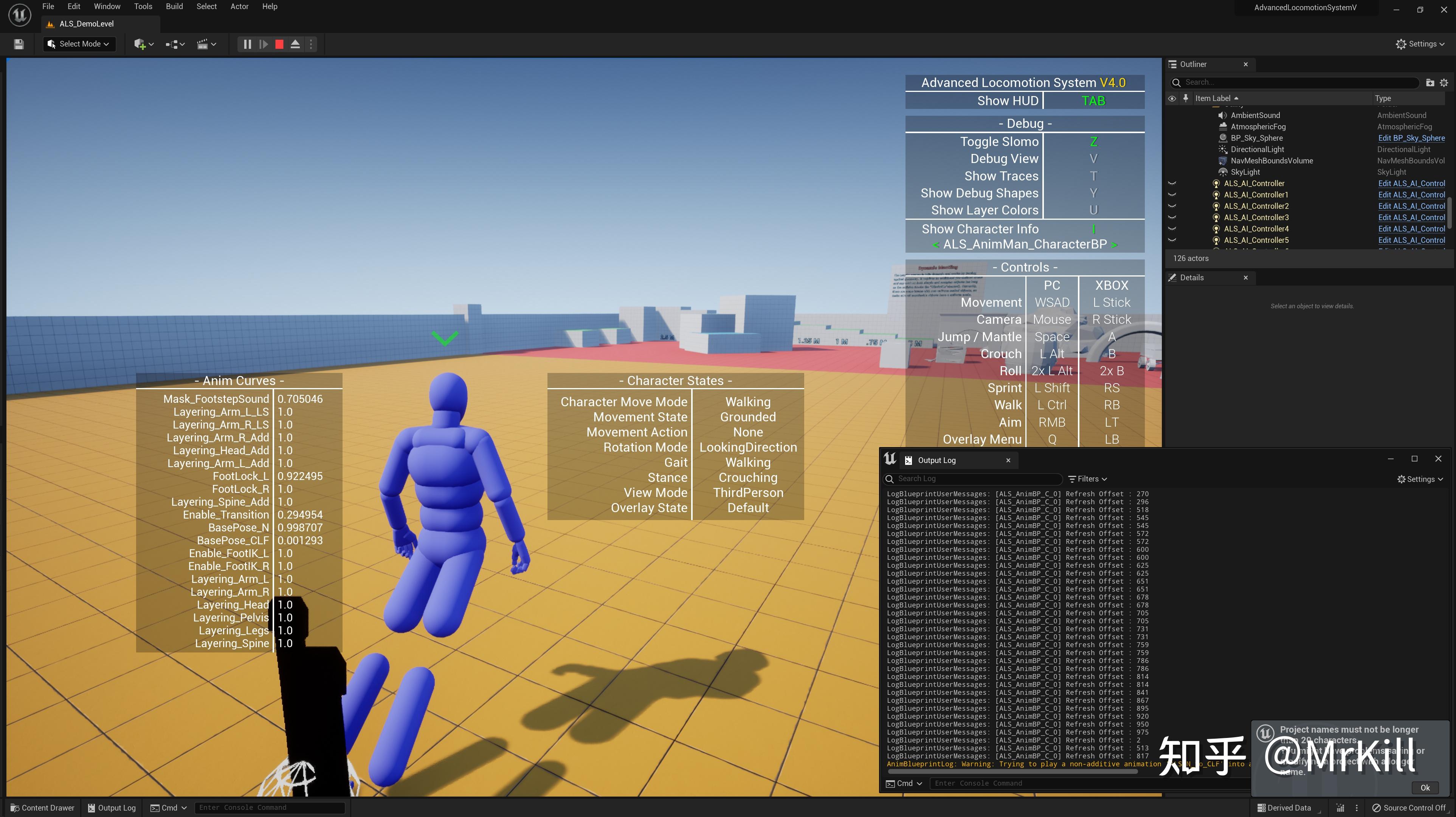Dismiss the notification with Ok button

pos(1425,787)
